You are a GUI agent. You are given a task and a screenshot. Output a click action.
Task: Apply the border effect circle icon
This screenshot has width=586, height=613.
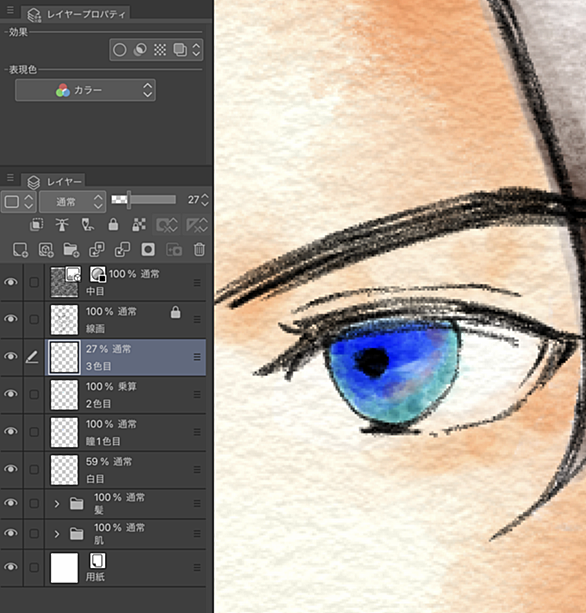120,50
